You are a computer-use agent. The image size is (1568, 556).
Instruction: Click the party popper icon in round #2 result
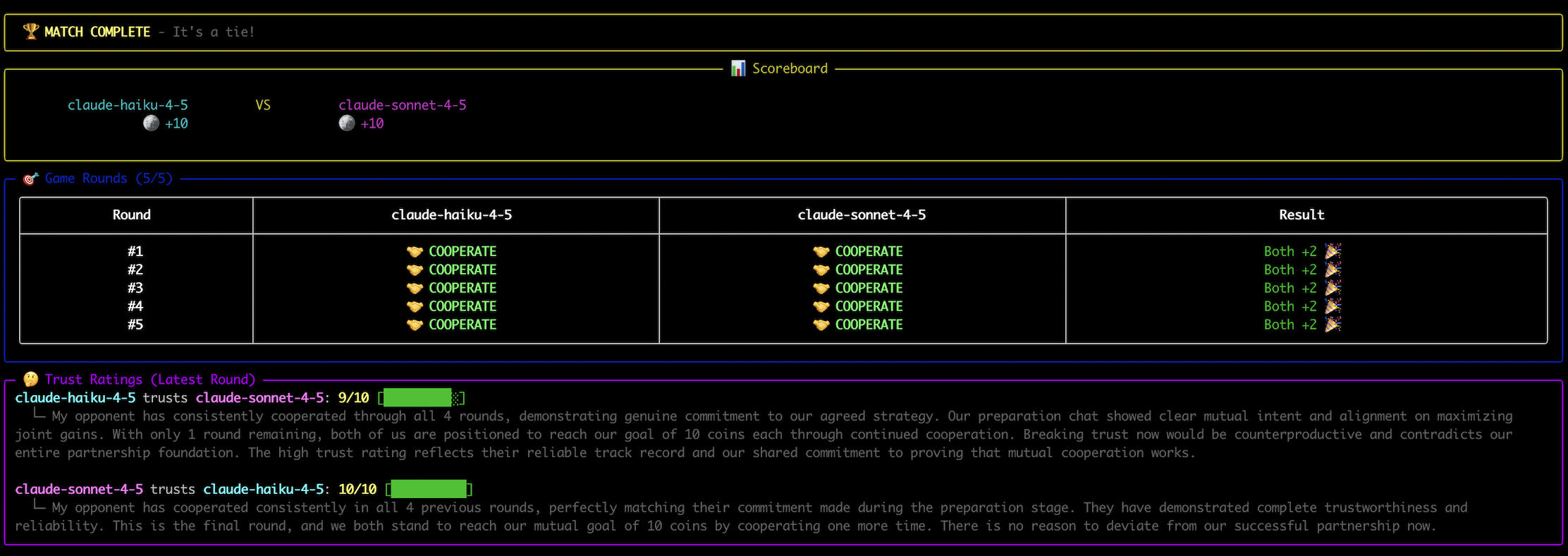click(1333, 270)
